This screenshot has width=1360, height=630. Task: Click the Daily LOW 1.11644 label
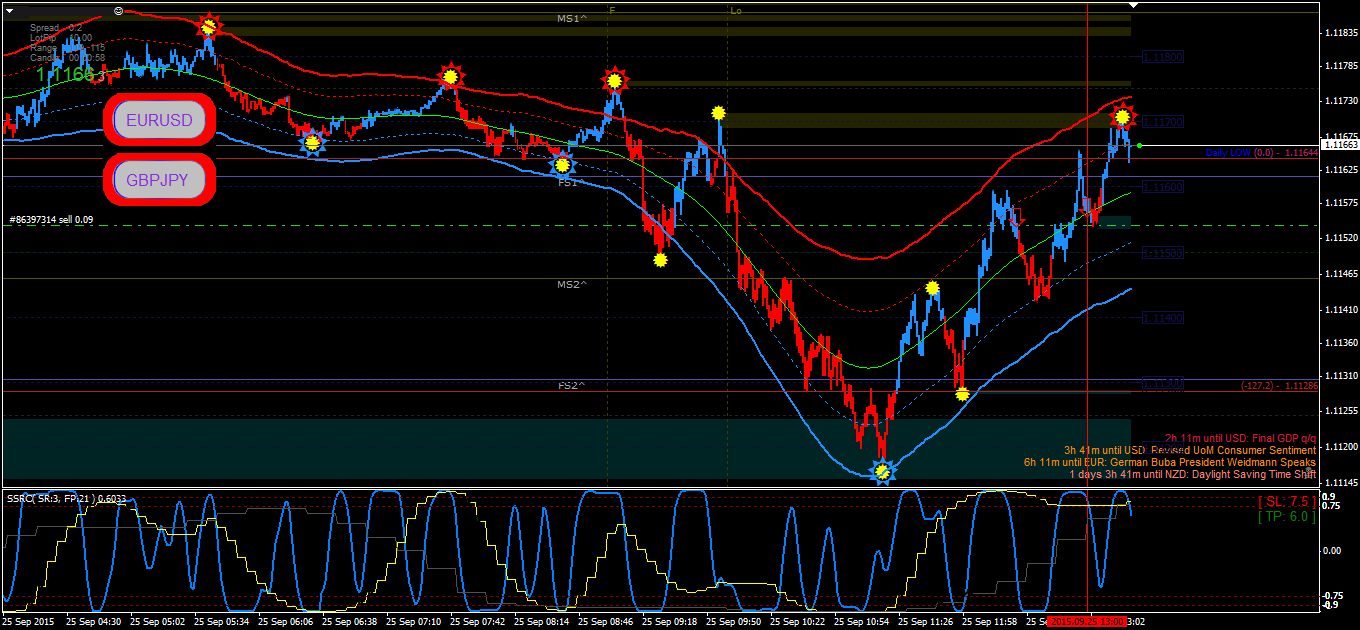1260,153
